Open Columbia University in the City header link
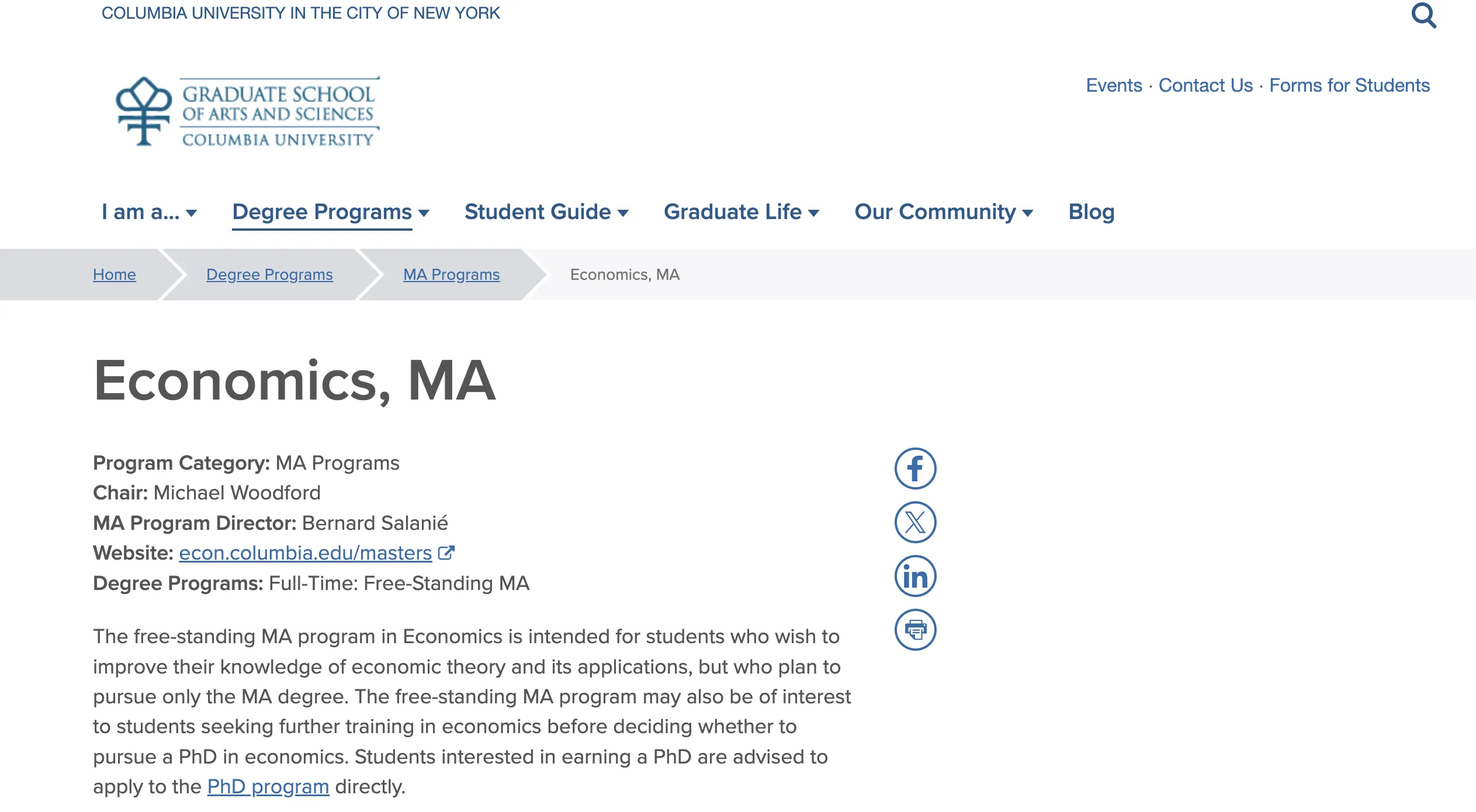 tap(300, 13)
